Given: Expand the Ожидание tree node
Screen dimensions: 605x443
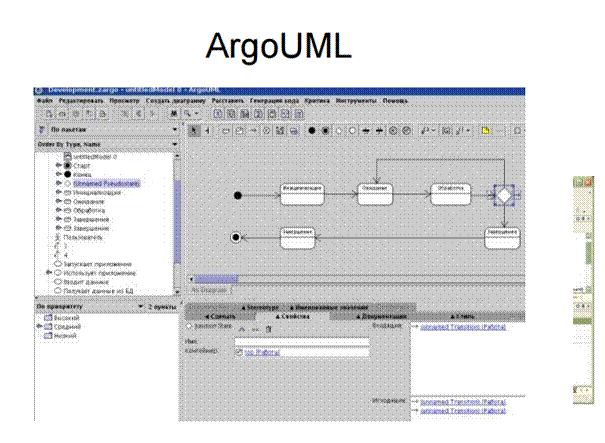Looking at the screenshot, I should click(58, 201).
